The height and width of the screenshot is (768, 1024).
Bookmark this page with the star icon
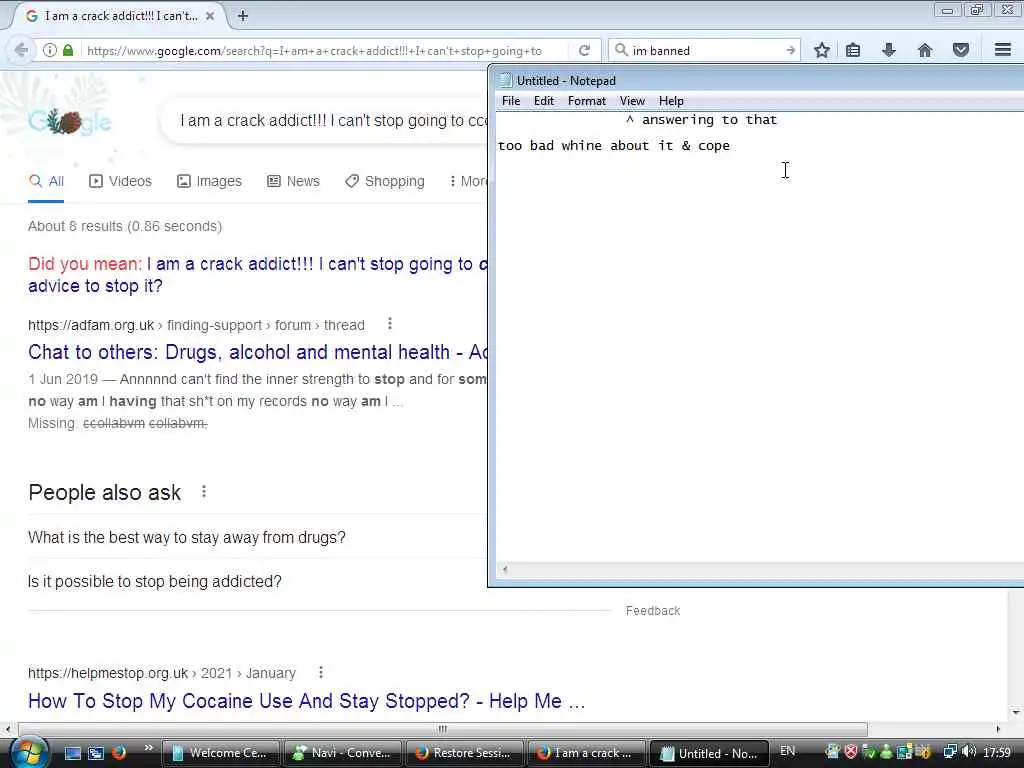(x=822, y=50)
